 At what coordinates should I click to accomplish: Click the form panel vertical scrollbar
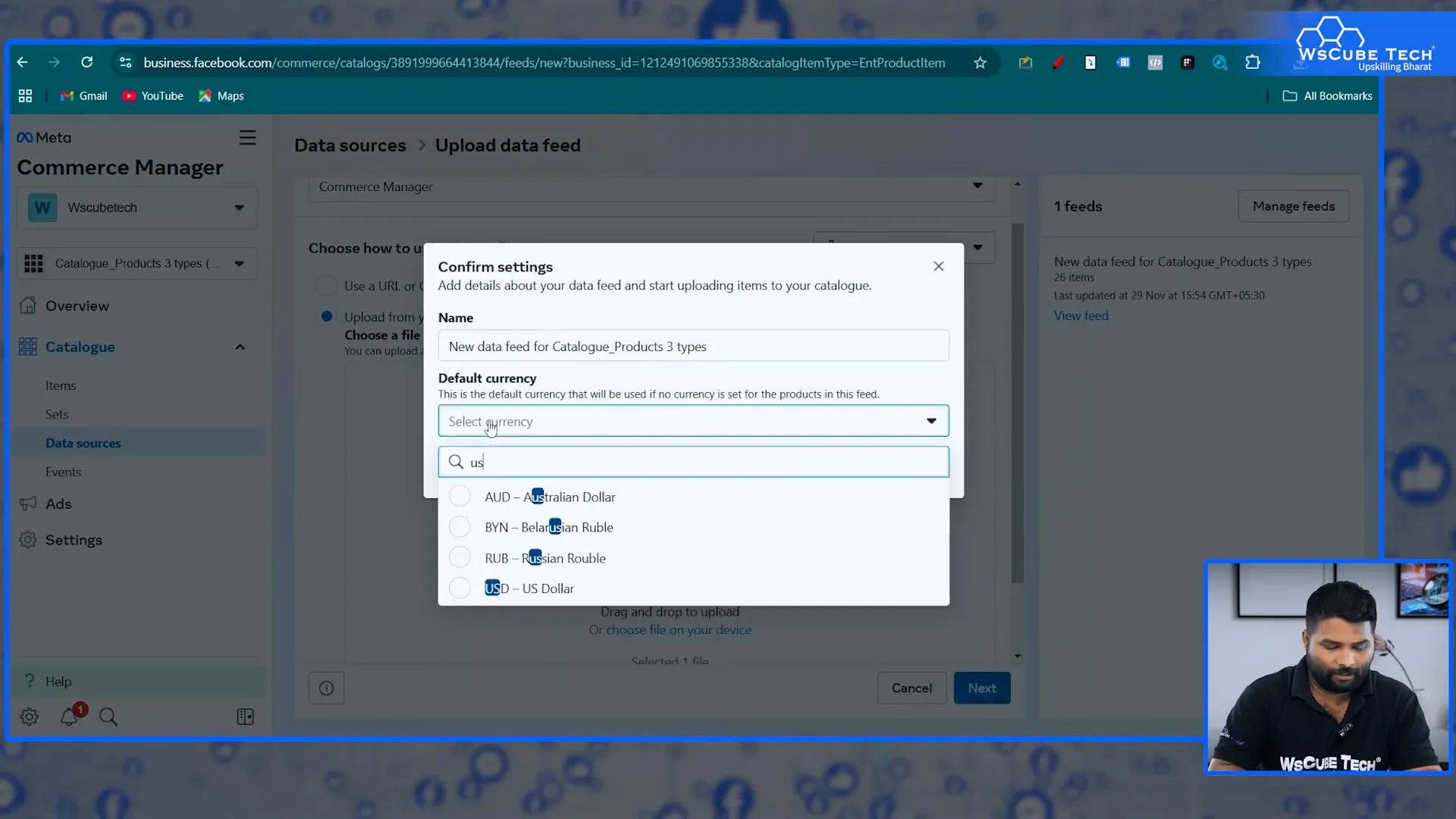[x=1018, y=402]
